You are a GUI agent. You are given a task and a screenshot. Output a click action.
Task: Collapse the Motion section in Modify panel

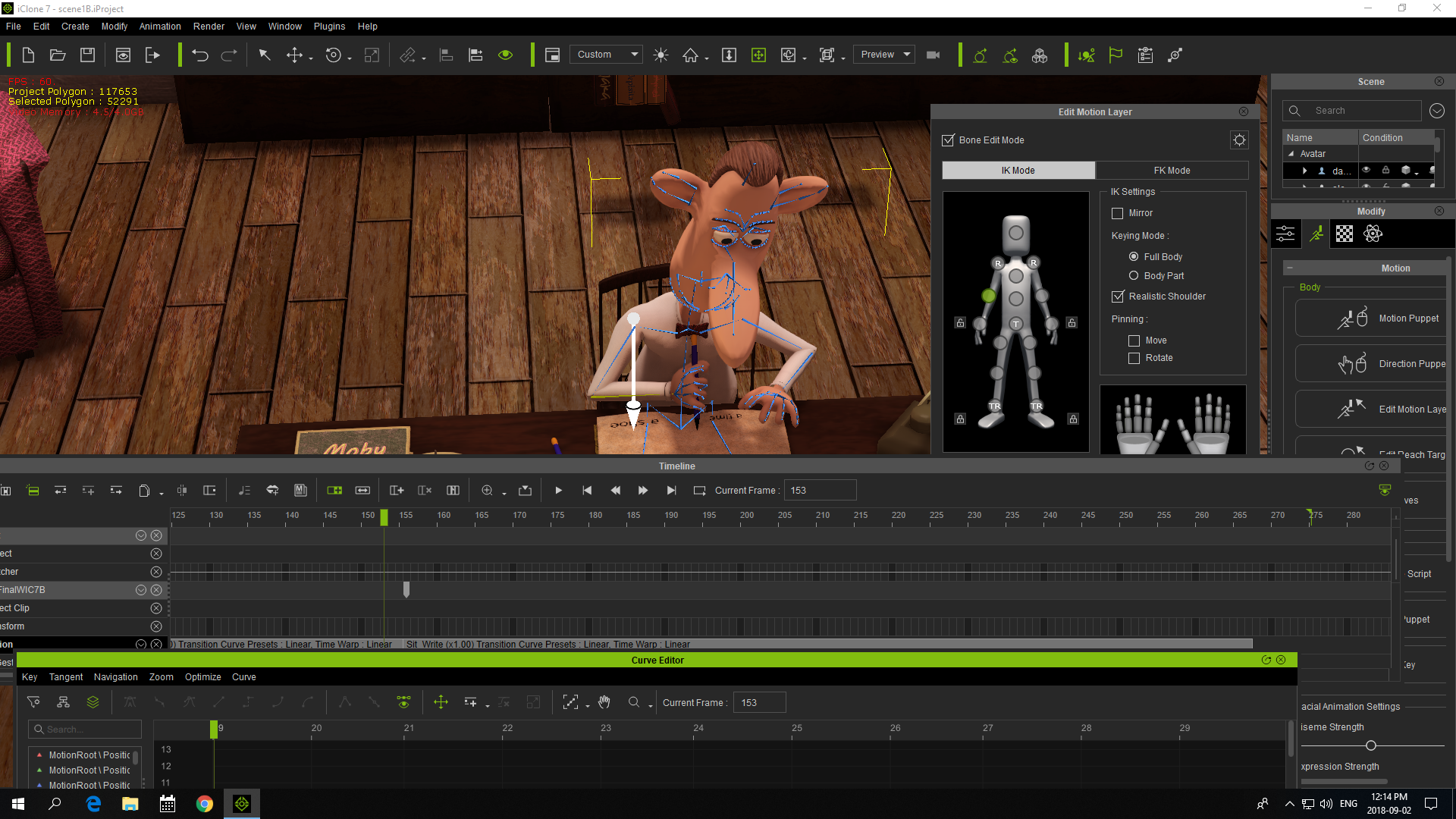coord(1289,268)
